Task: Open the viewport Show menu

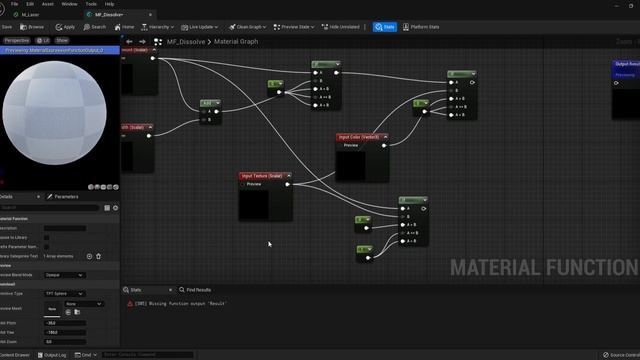Action: pos(62,40)
